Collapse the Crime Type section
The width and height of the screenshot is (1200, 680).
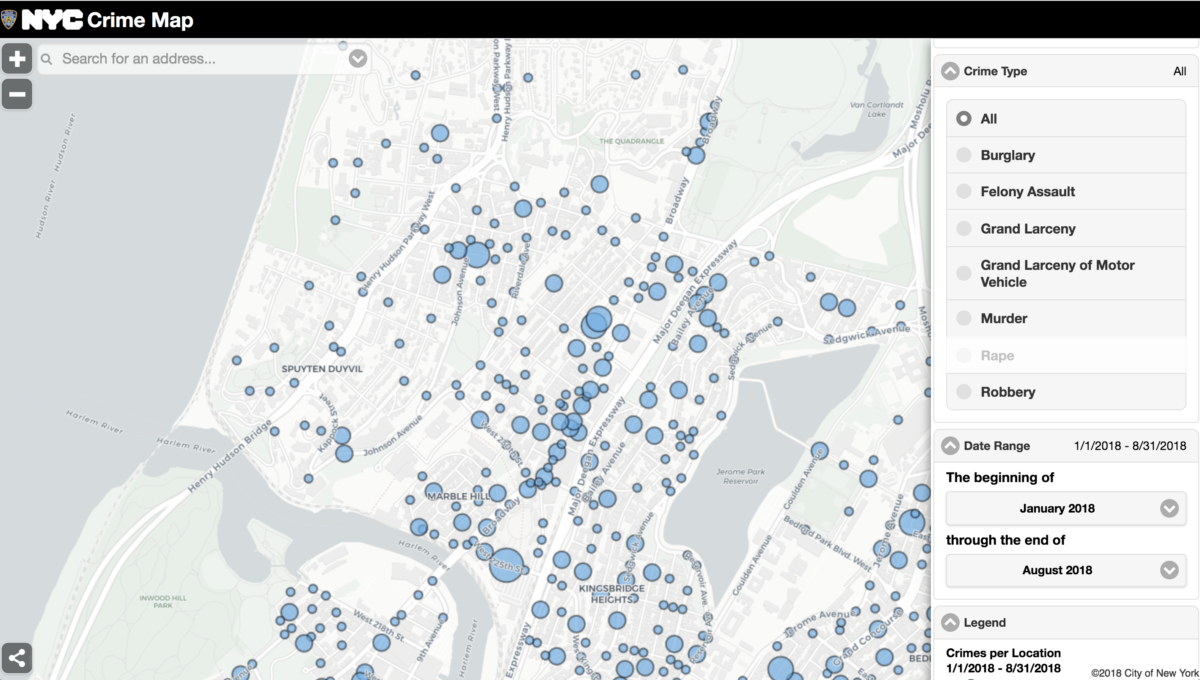(948, 71)
